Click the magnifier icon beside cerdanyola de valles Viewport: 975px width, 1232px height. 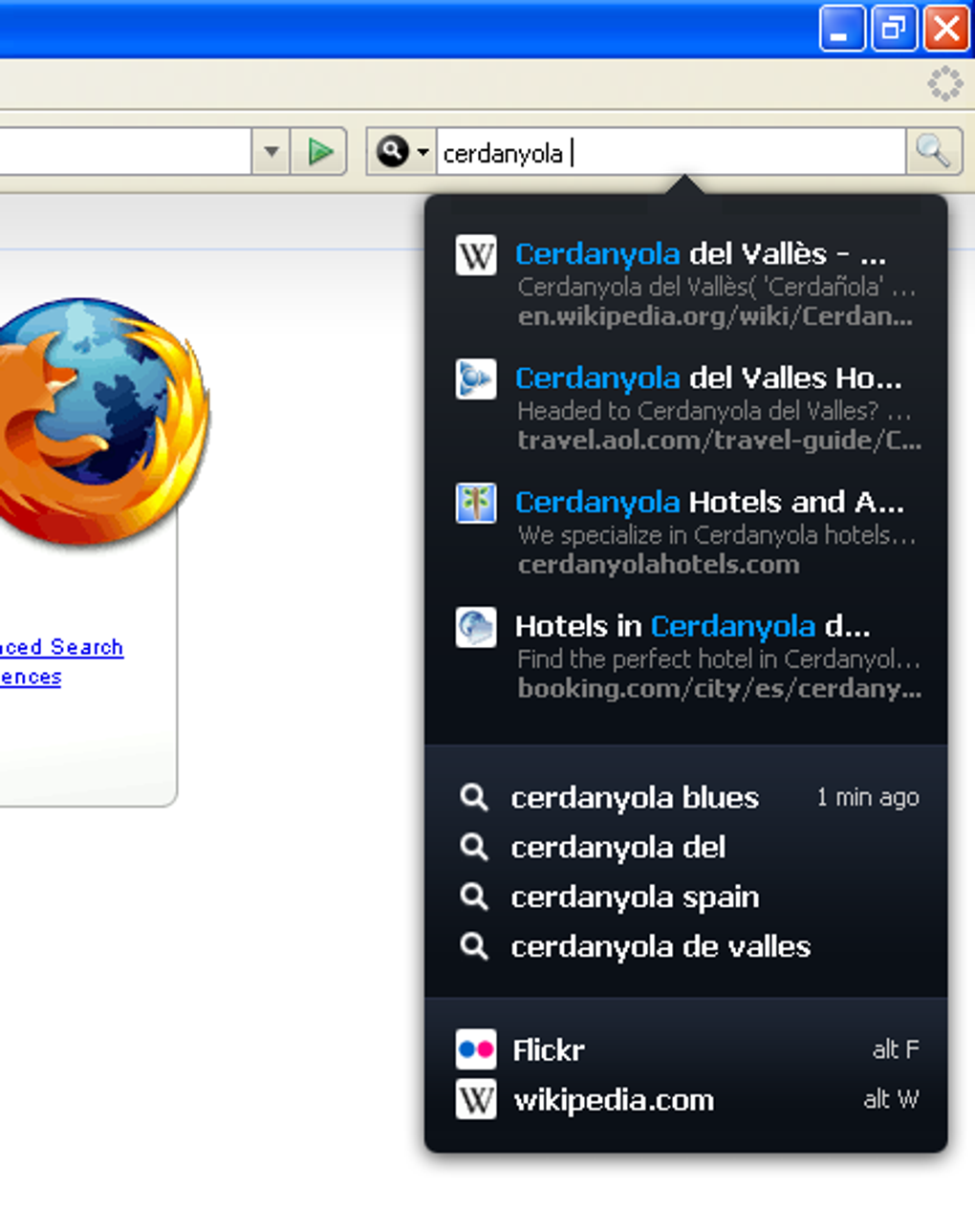[x=474, y=946]
